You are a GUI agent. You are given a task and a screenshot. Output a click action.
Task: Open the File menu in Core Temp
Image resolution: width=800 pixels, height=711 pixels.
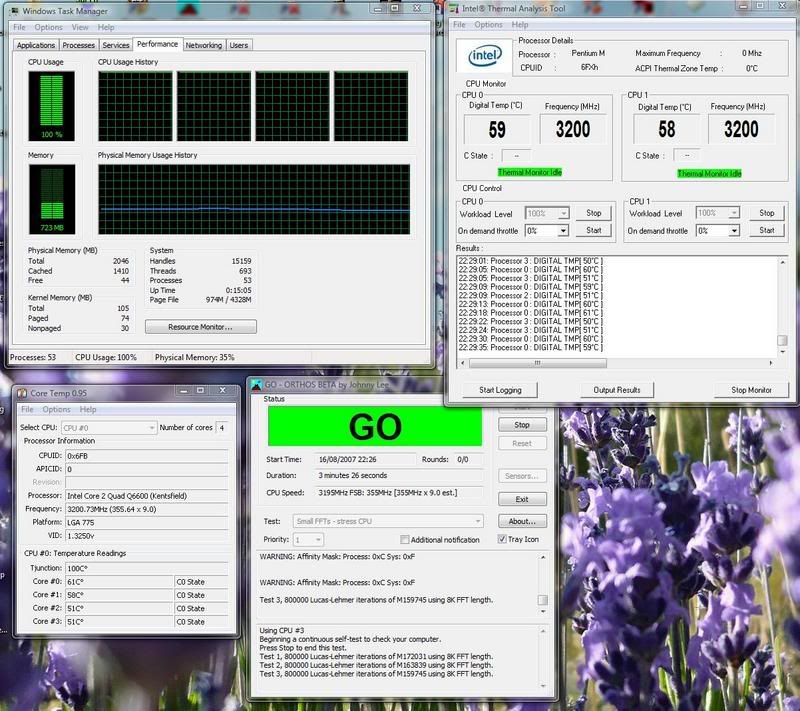27,409
